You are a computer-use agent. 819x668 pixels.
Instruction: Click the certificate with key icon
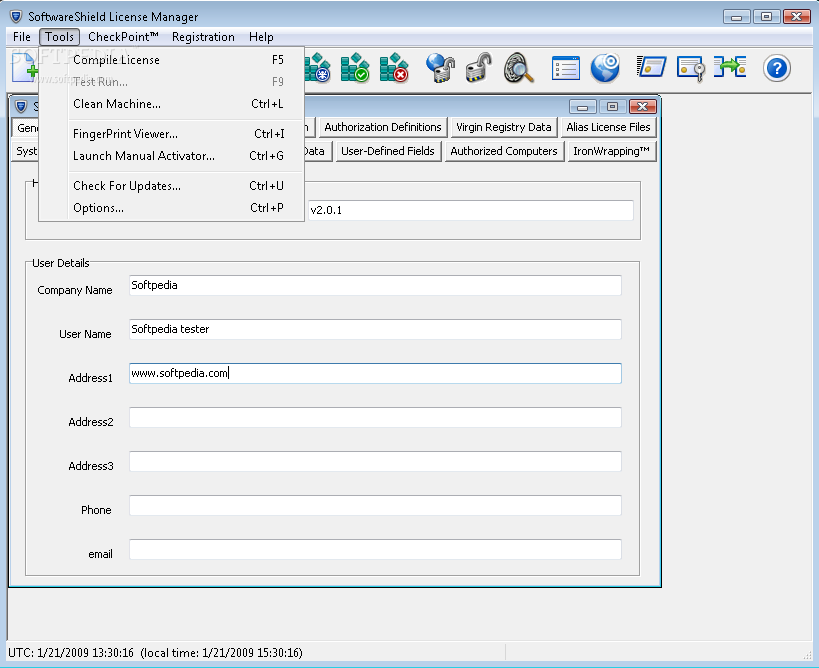coord(691,68)
